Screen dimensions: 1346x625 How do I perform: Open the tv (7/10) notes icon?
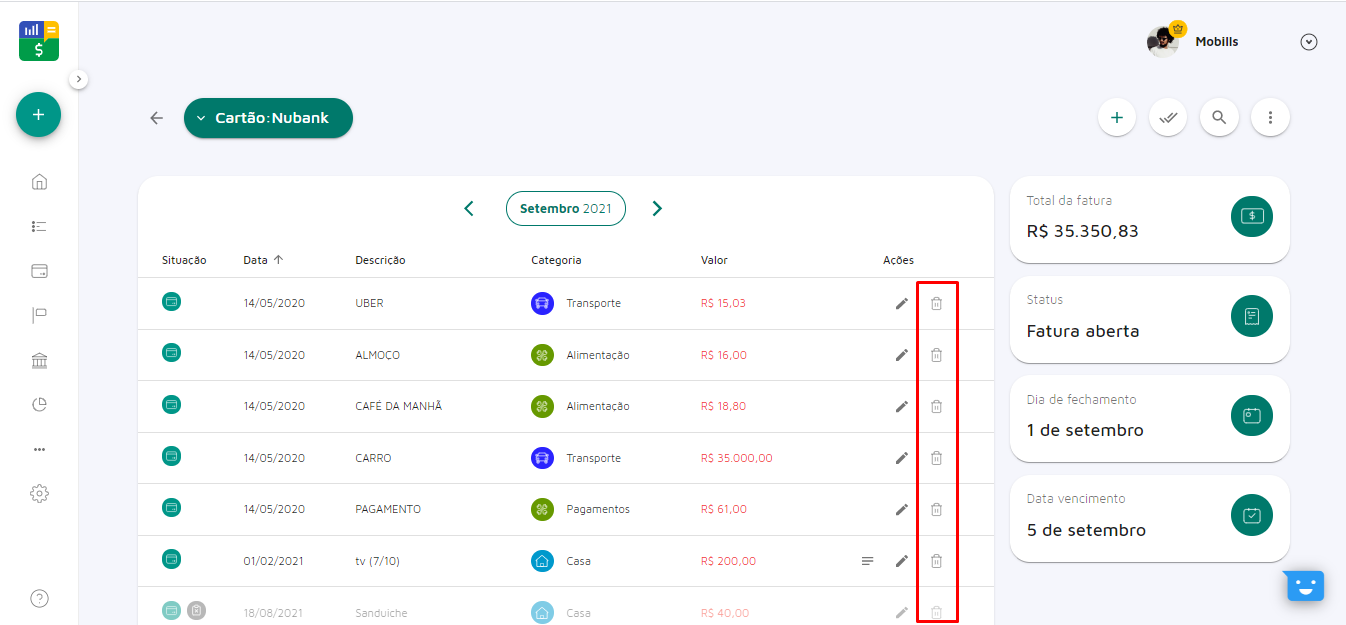tap(868, 561)
